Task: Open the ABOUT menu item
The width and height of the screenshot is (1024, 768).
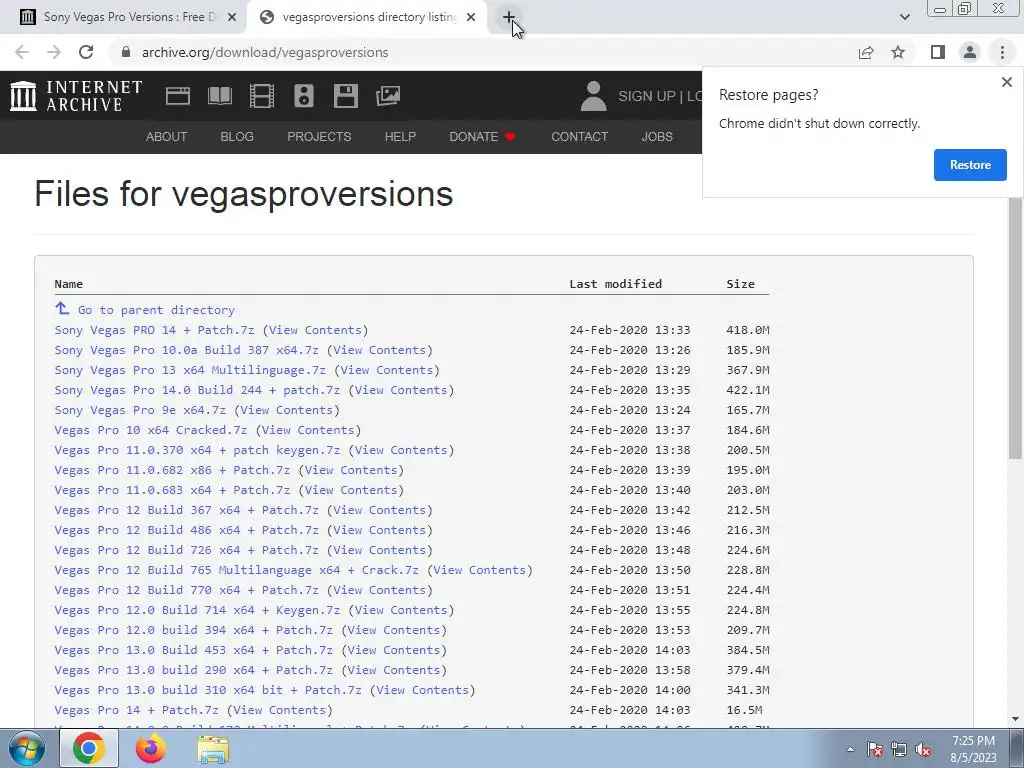Action: point(167,136)
